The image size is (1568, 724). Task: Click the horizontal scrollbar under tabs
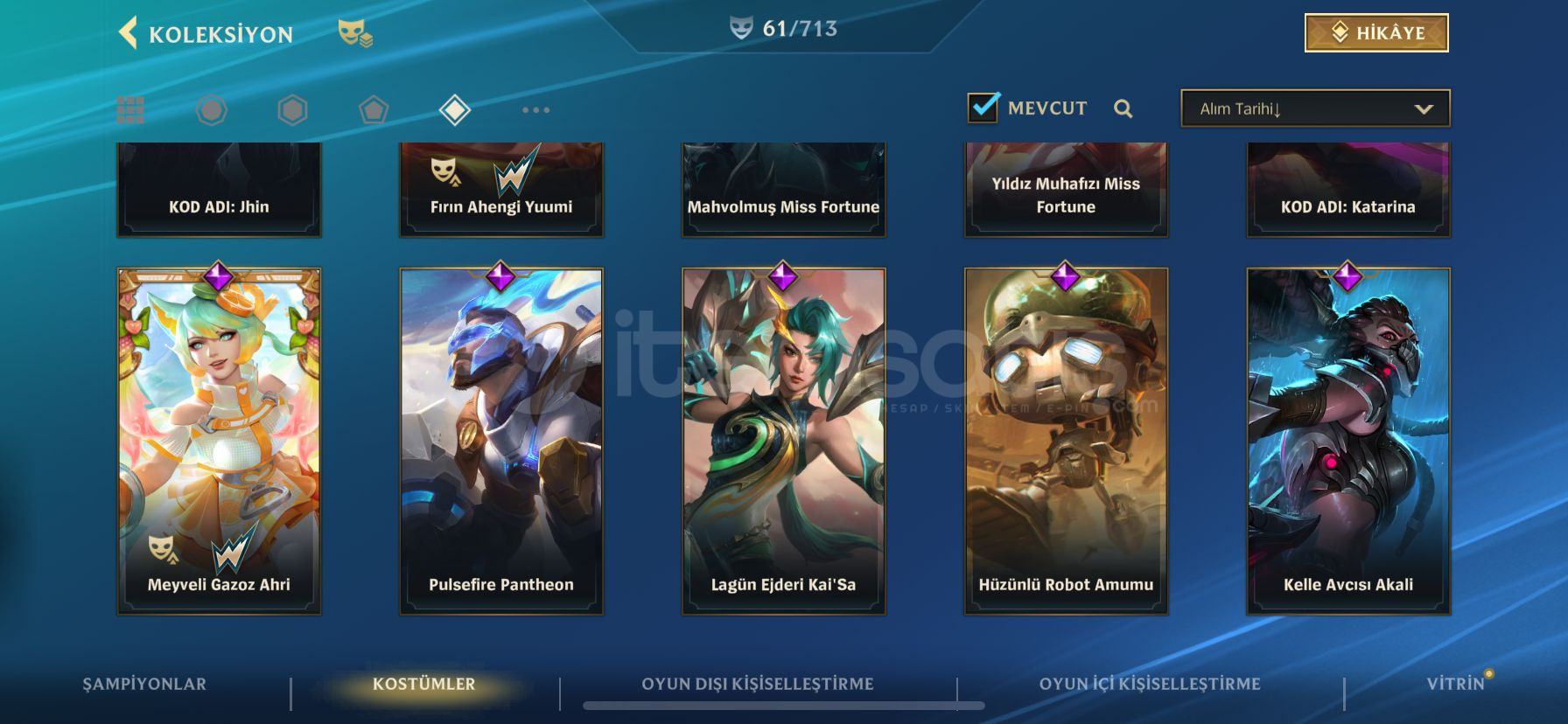tap(784, 706)
